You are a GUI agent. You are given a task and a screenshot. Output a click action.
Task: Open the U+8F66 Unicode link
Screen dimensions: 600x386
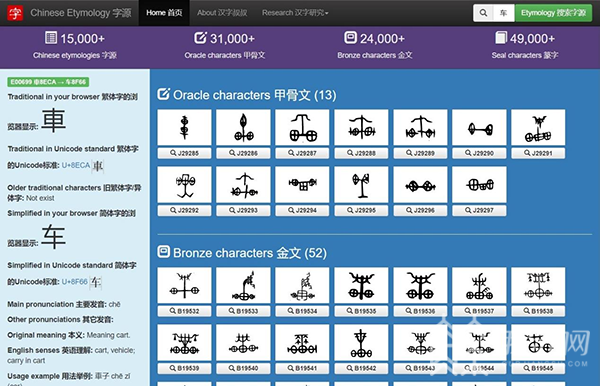coord(75,282)
